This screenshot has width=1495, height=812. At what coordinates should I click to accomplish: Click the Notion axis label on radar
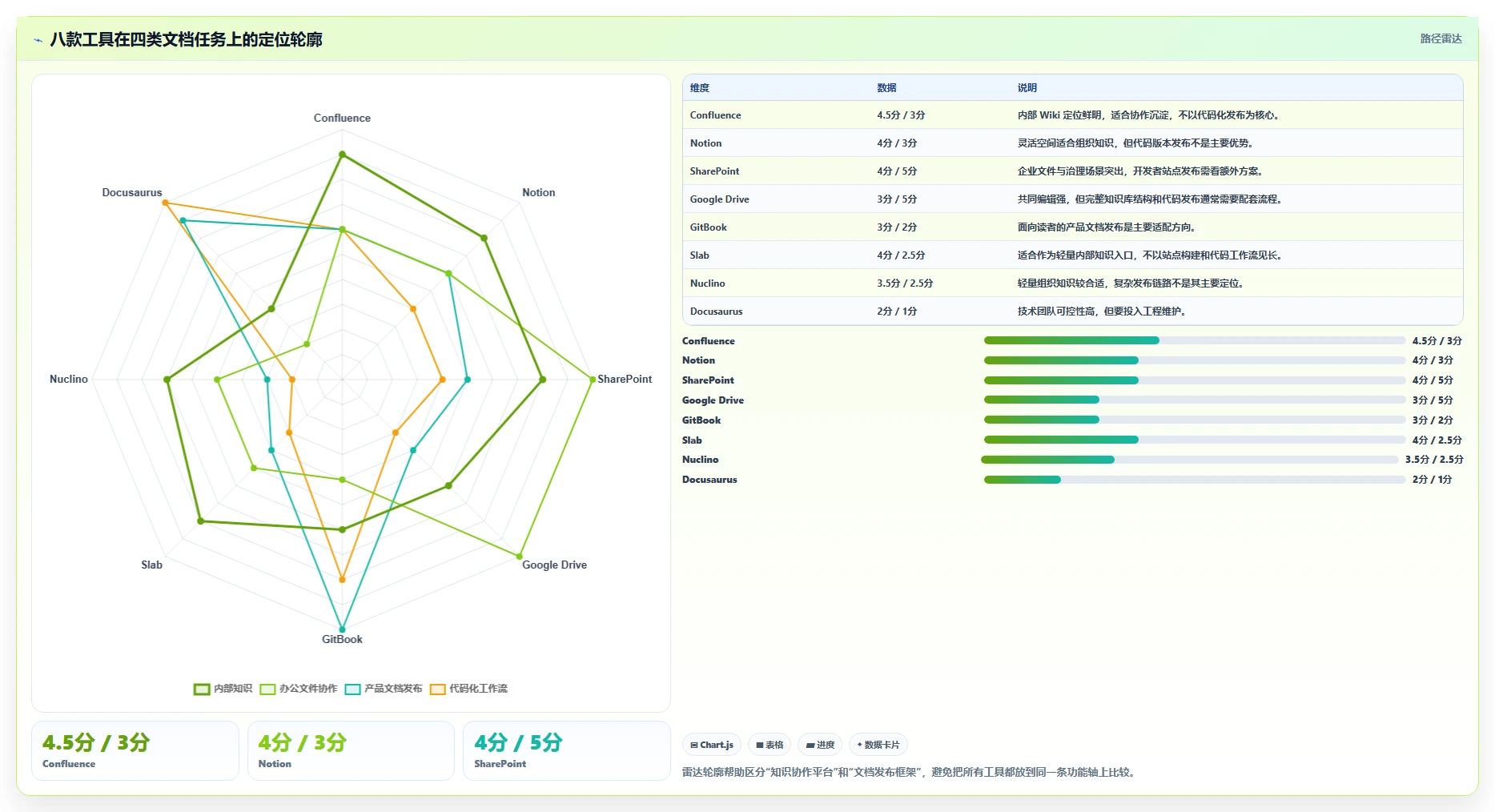538,192
